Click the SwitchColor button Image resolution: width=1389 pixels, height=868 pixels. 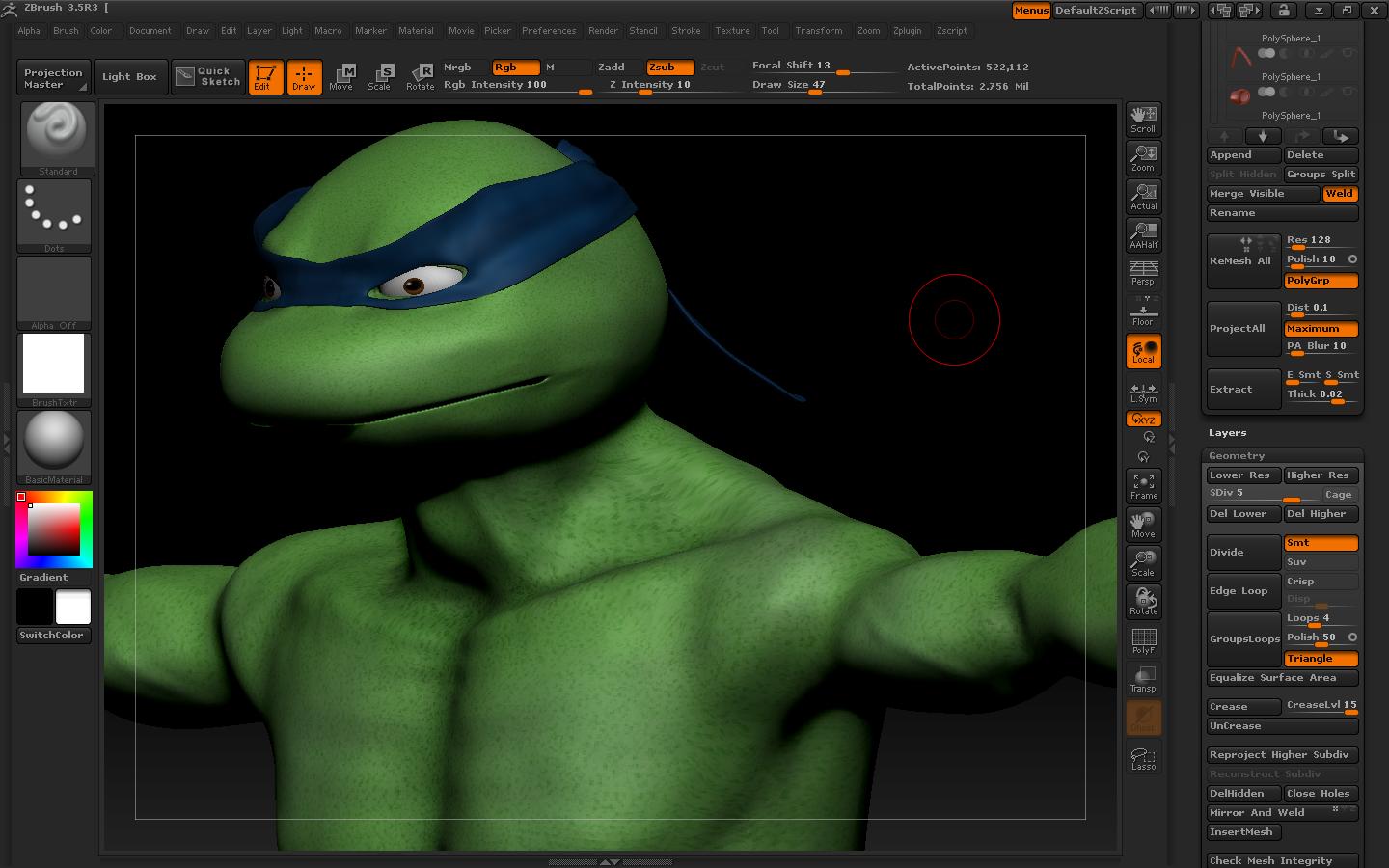pos(54,636)
